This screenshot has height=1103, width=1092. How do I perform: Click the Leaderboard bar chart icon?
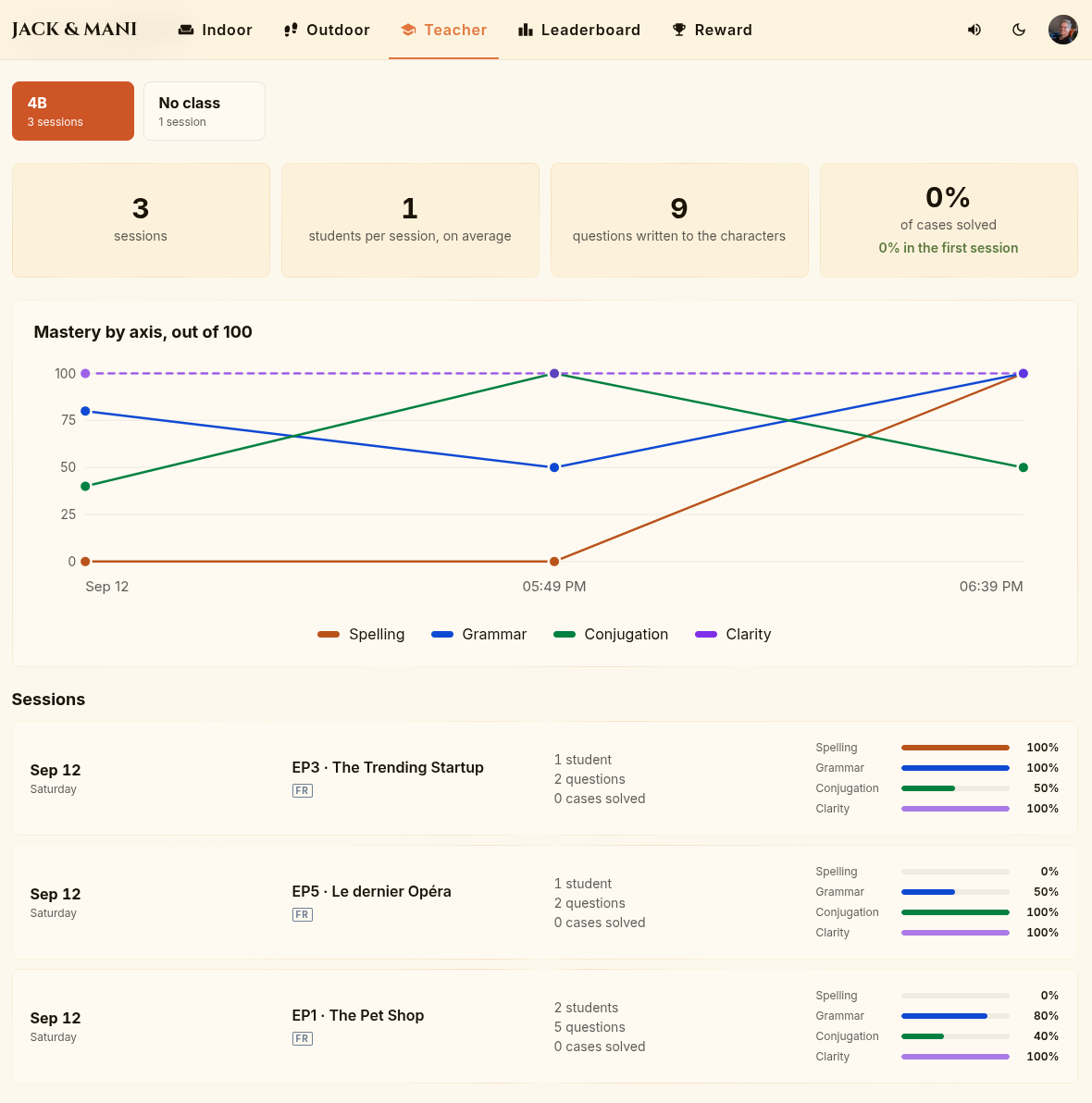tap(525, 30)
